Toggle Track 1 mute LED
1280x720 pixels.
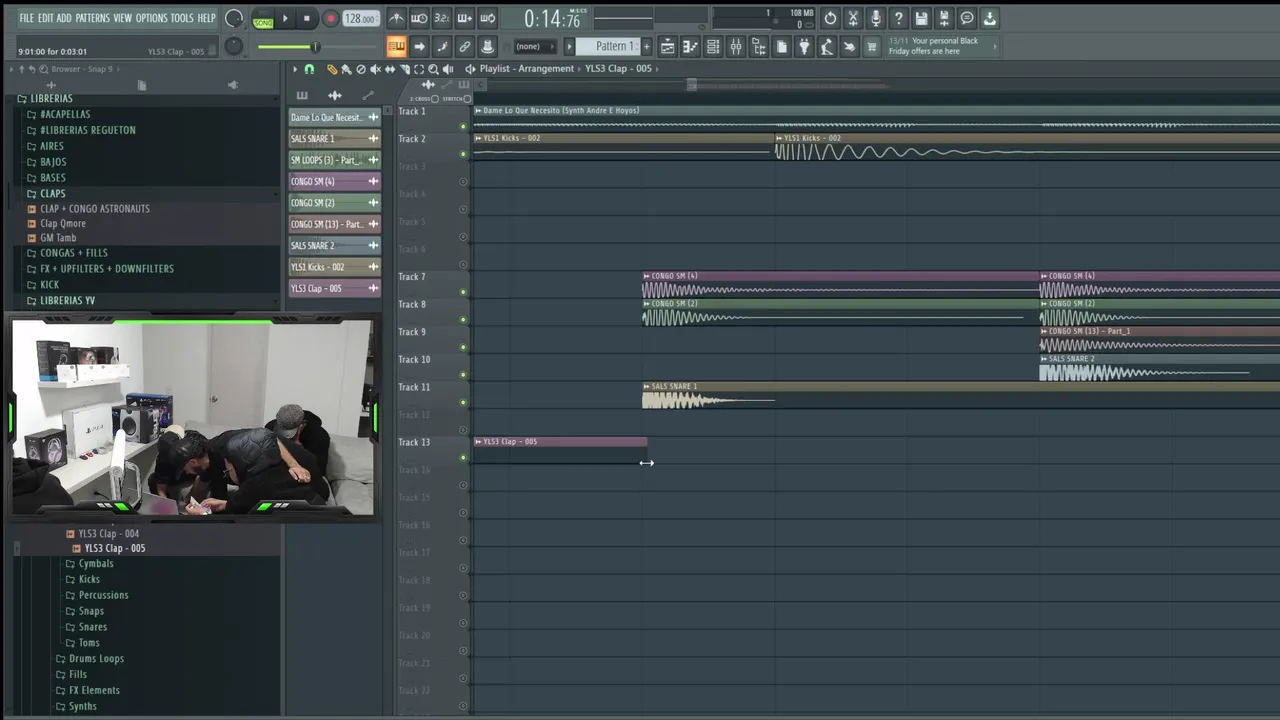[463, 126]
